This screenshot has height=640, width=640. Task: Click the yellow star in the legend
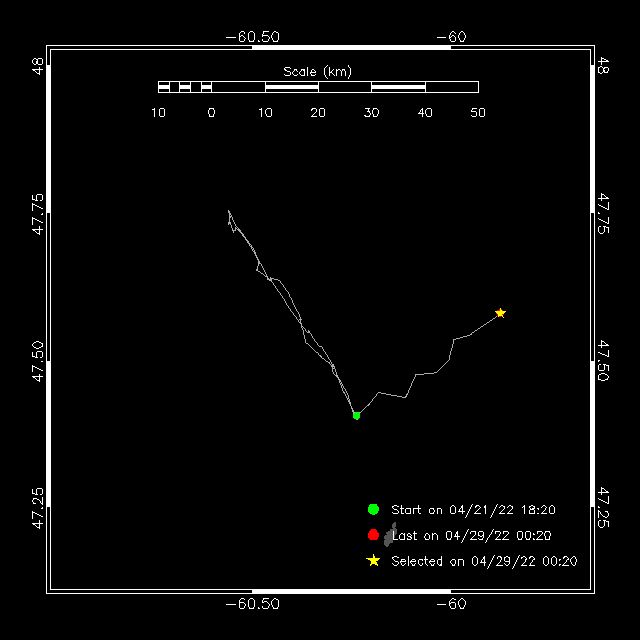point(373,561)
